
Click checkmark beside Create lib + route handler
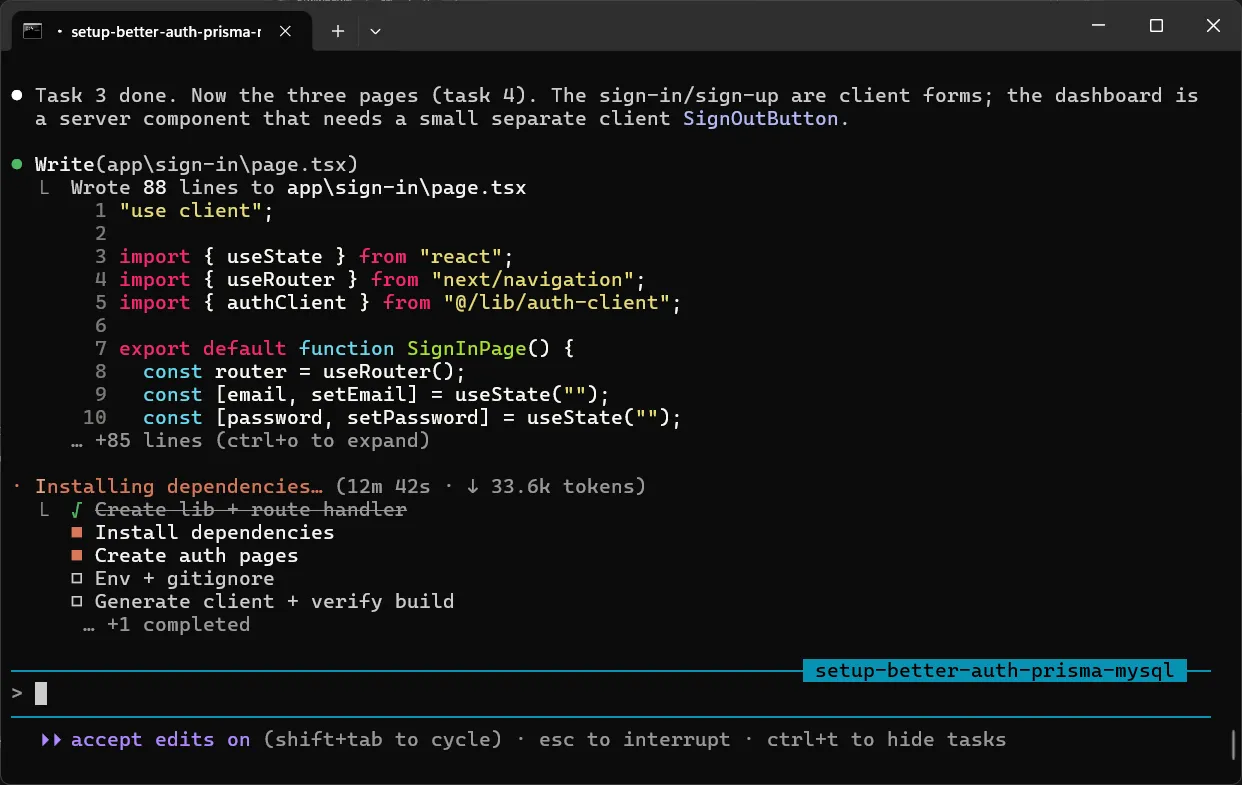click(77, 510)
